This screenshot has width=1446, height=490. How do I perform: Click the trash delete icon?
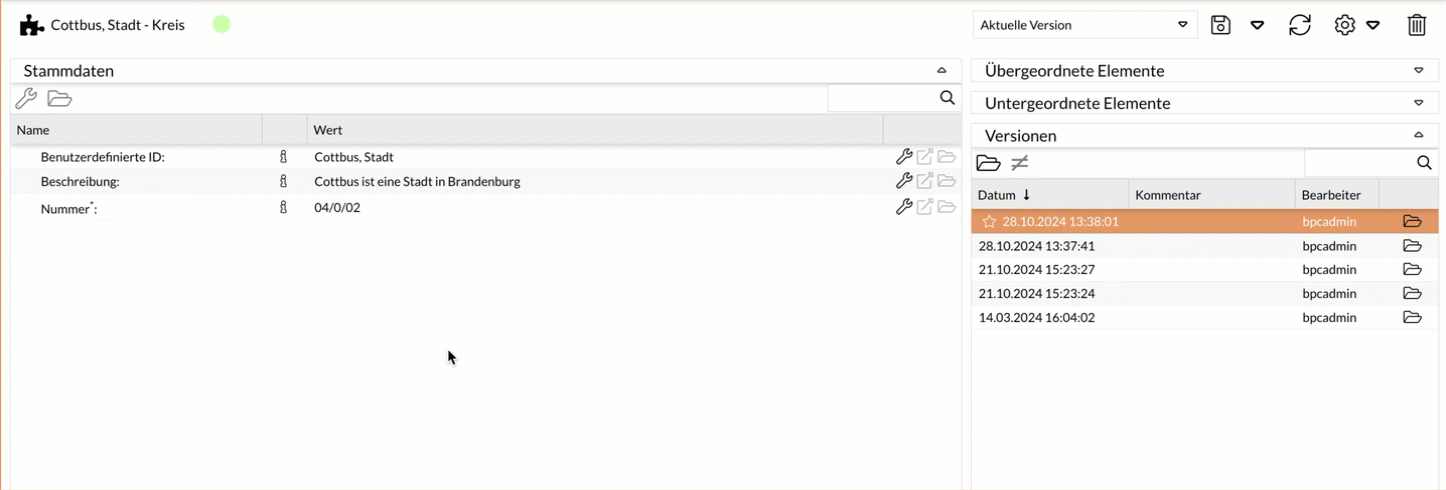pos(1416,25)
